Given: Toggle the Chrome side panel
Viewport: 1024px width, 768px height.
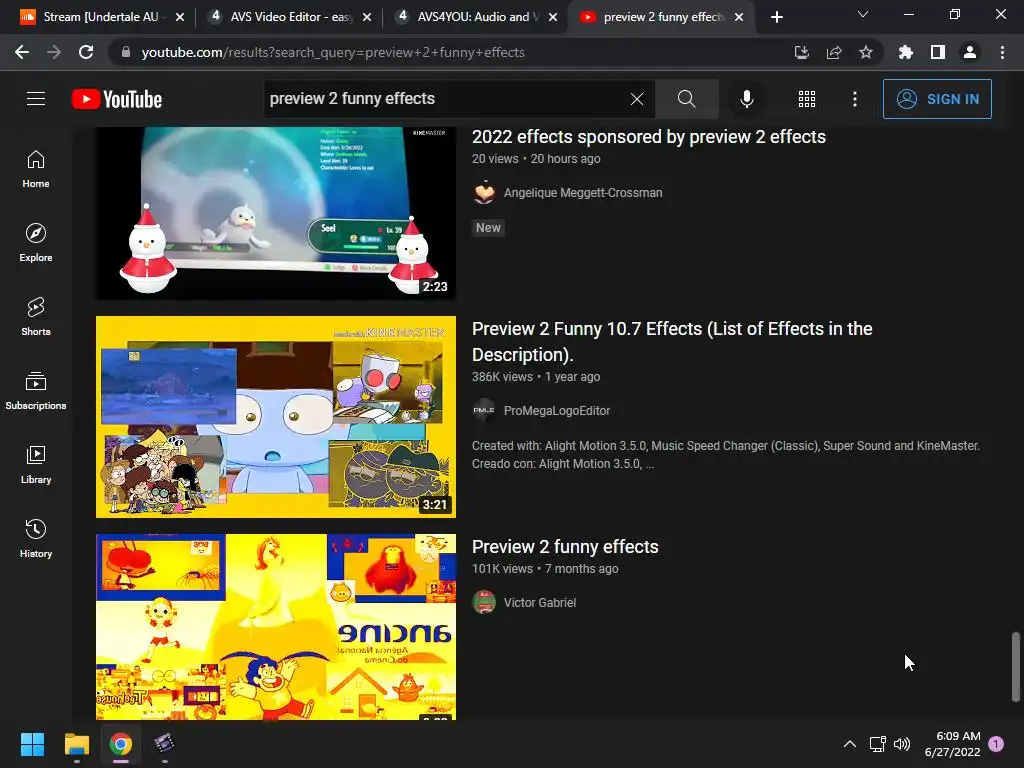Looking at the screenshot, I should [x=938, y=52].
